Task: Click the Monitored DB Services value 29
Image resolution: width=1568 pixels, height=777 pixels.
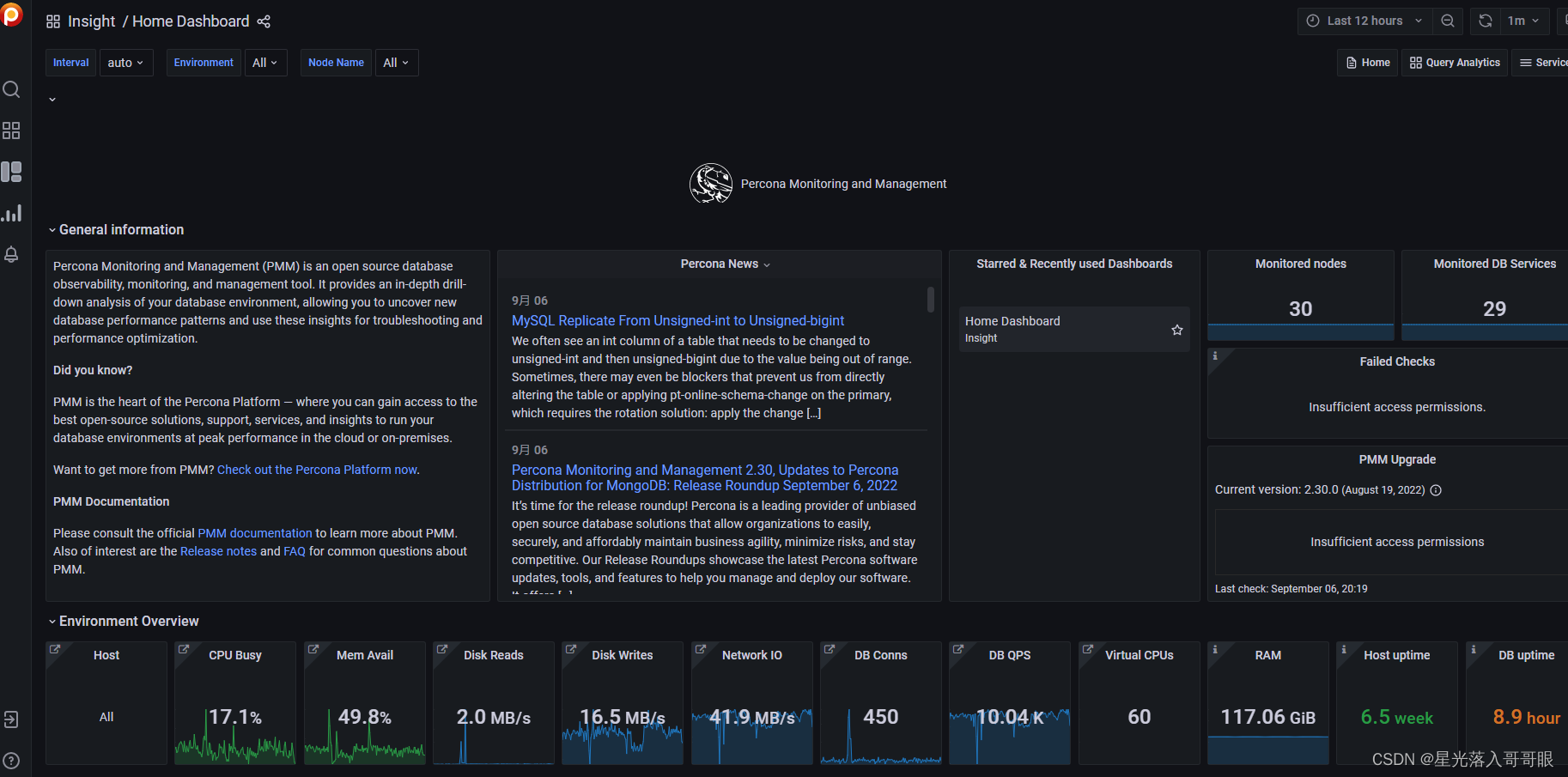Action: 1494,309
